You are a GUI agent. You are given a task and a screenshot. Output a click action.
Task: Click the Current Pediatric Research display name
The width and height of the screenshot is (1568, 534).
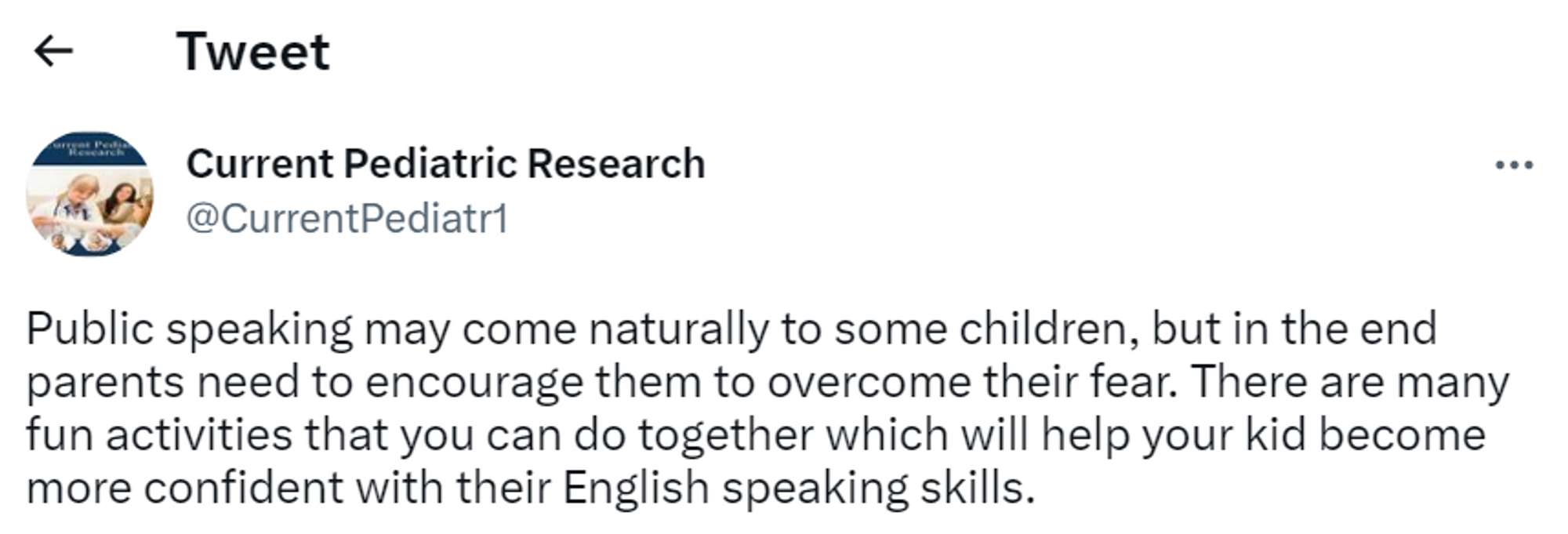[x=445, y=164]
